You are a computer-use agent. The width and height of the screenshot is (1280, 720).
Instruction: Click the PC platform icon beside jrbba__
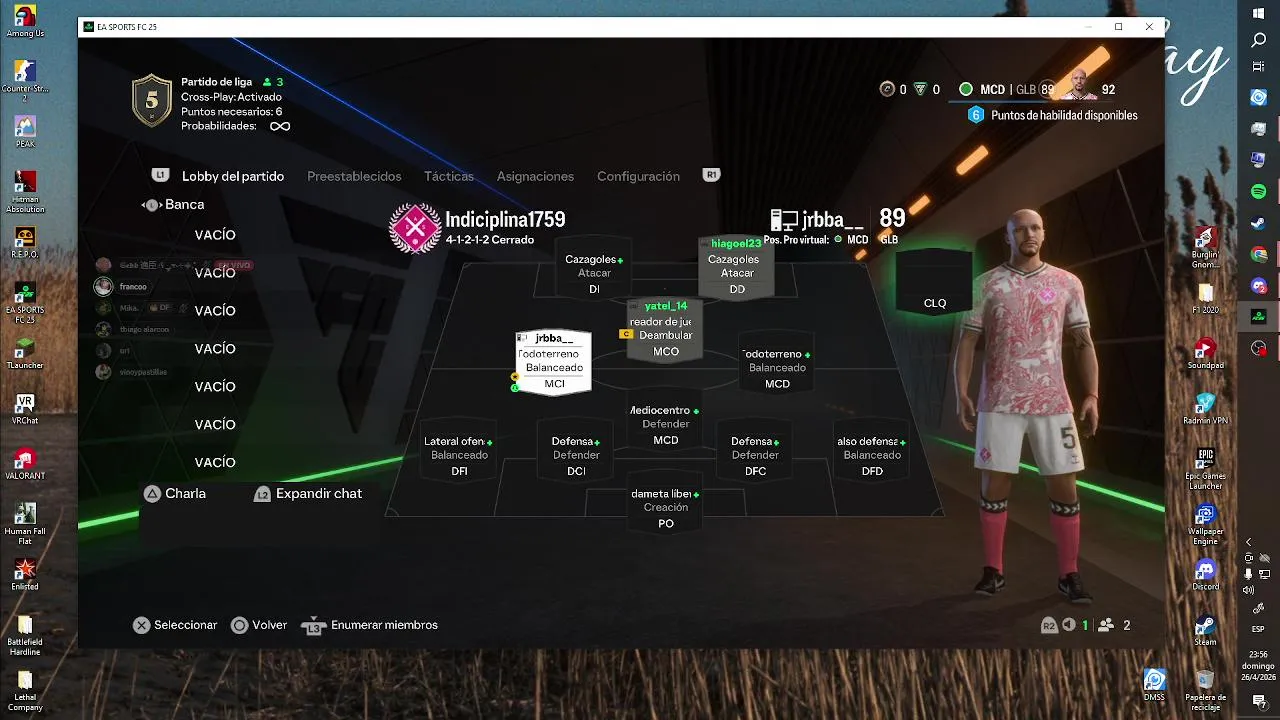[784, 220]
